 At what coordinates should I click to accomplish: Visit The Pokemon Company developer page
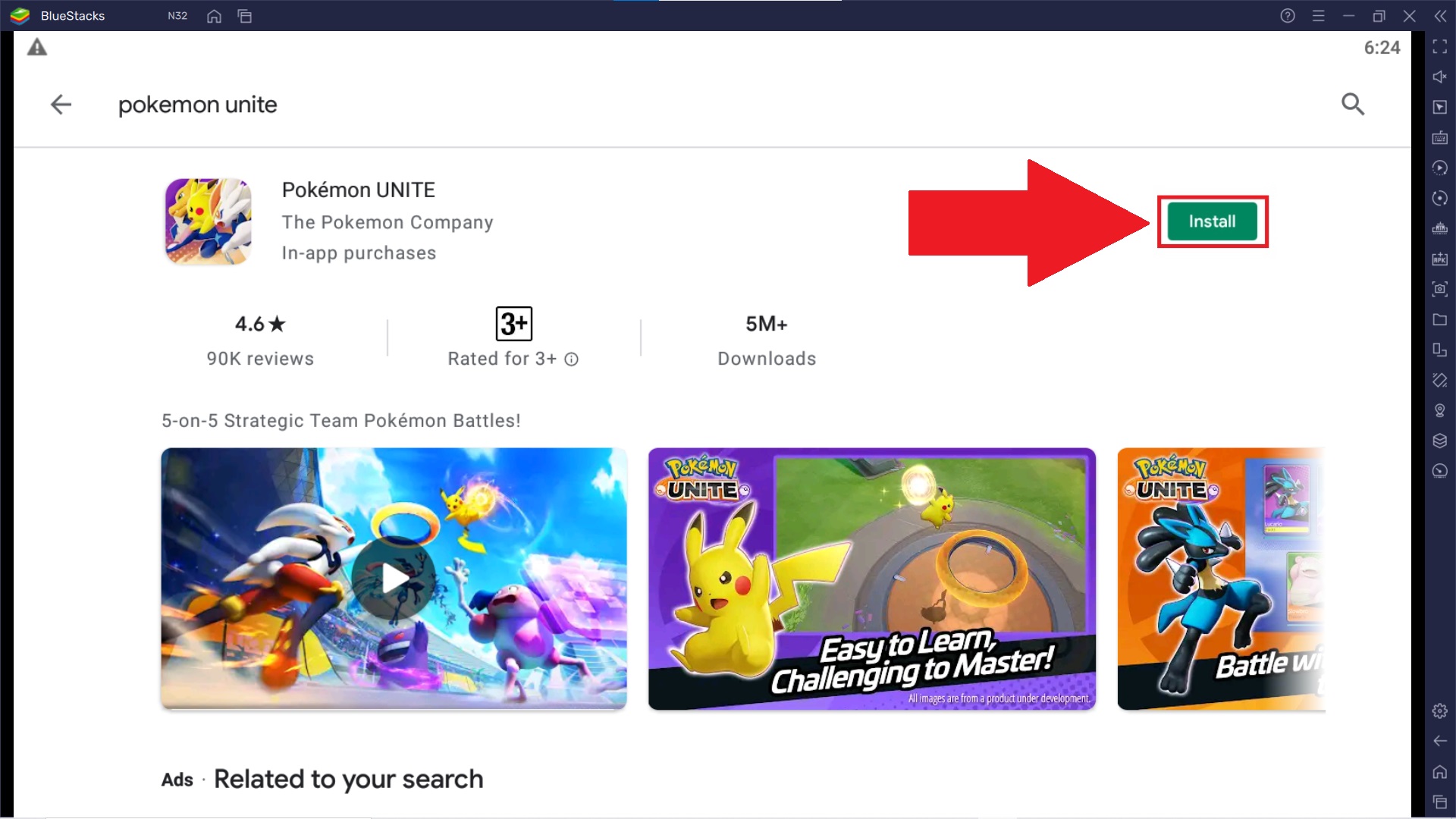(x=387, y=222)
